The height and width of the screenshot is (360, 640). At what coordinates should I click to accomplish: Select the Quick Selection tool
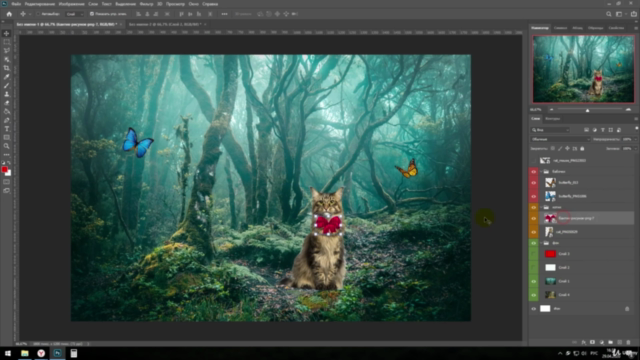pyautogui.click(x=7, y=59)
